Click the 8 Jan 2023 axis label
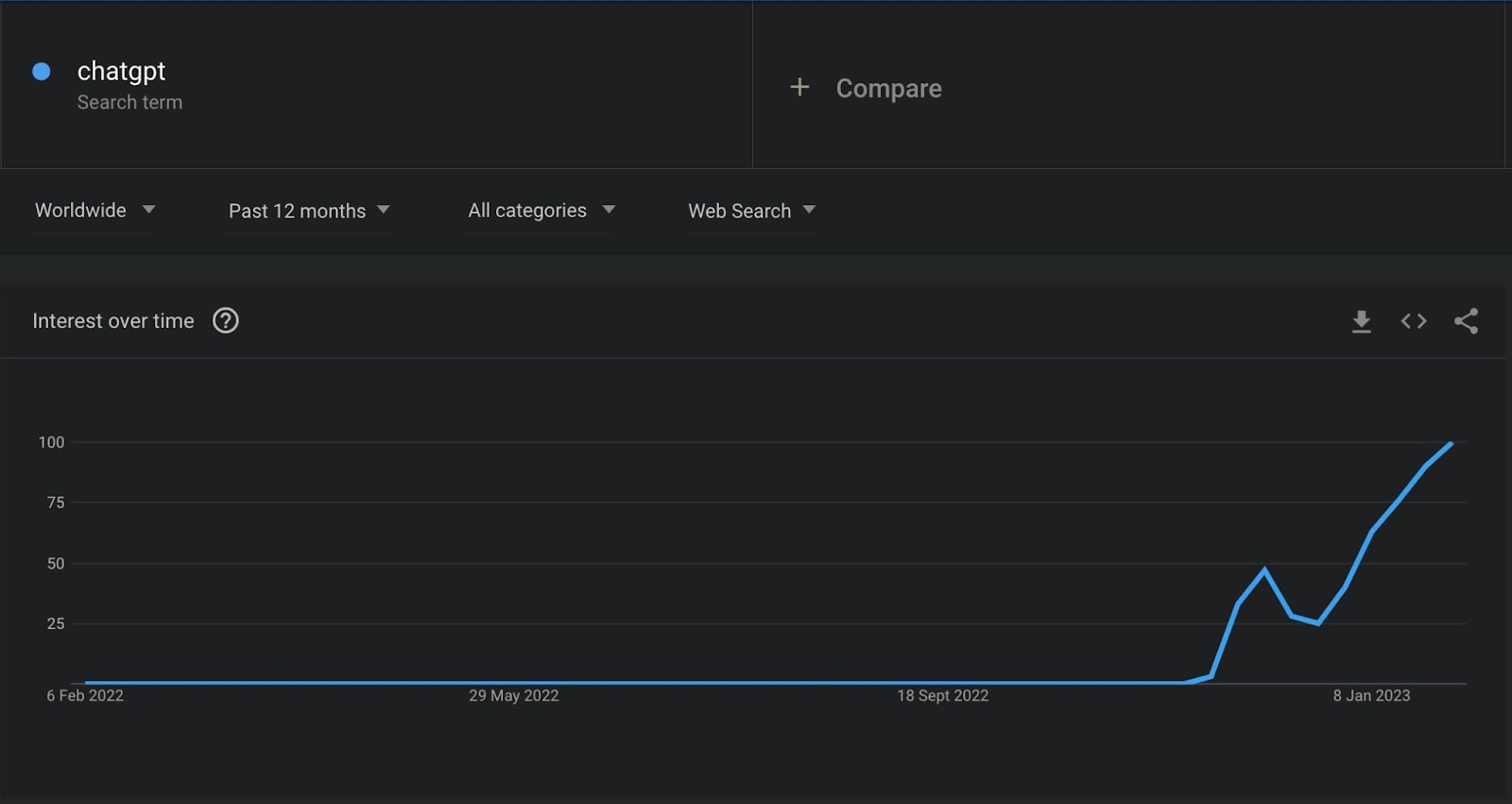 (x=1371, y=695)
